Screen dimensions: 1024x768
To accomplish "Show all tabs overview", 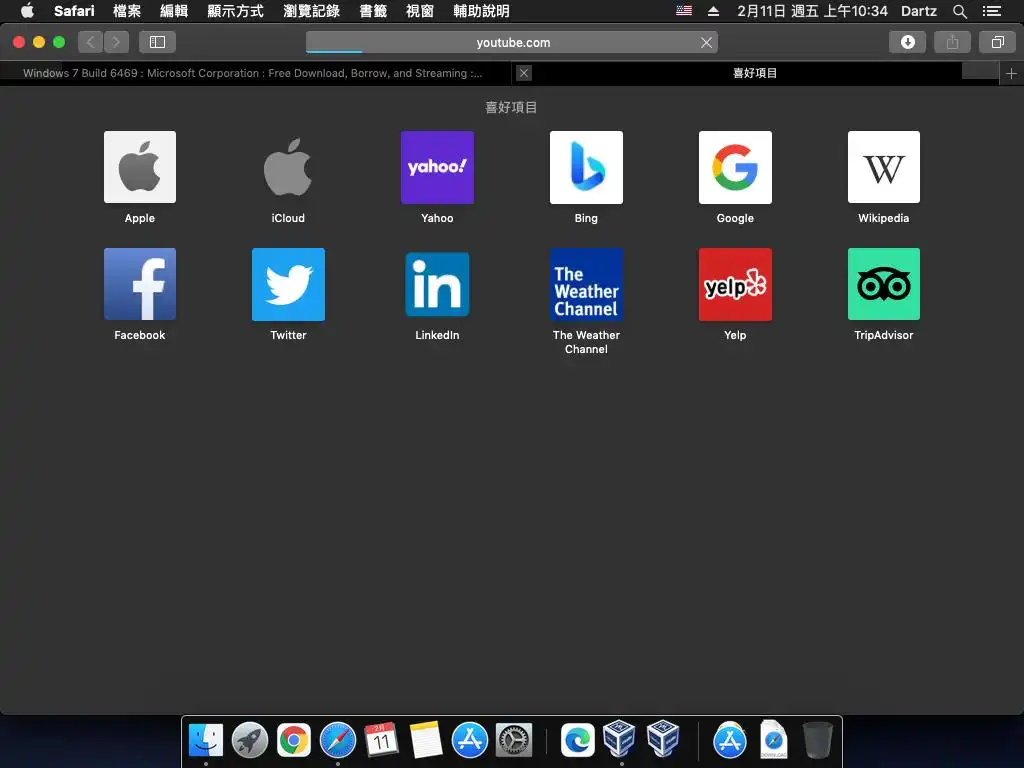I will tap(997, 42).
